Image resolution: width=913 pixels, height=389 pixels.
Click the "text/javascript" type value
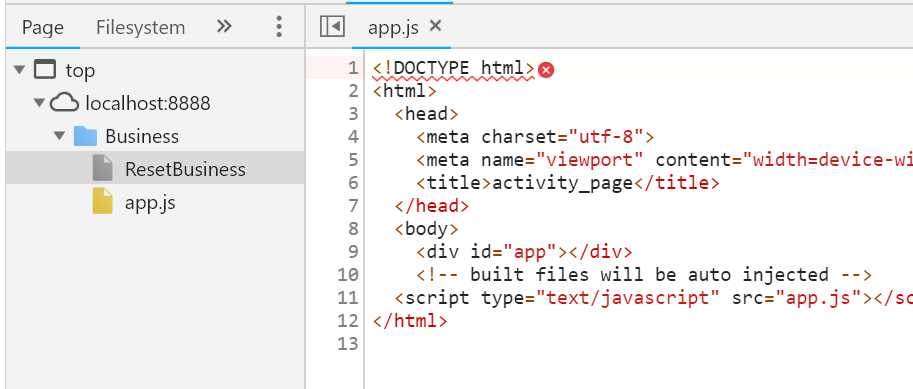coord(628,298)
